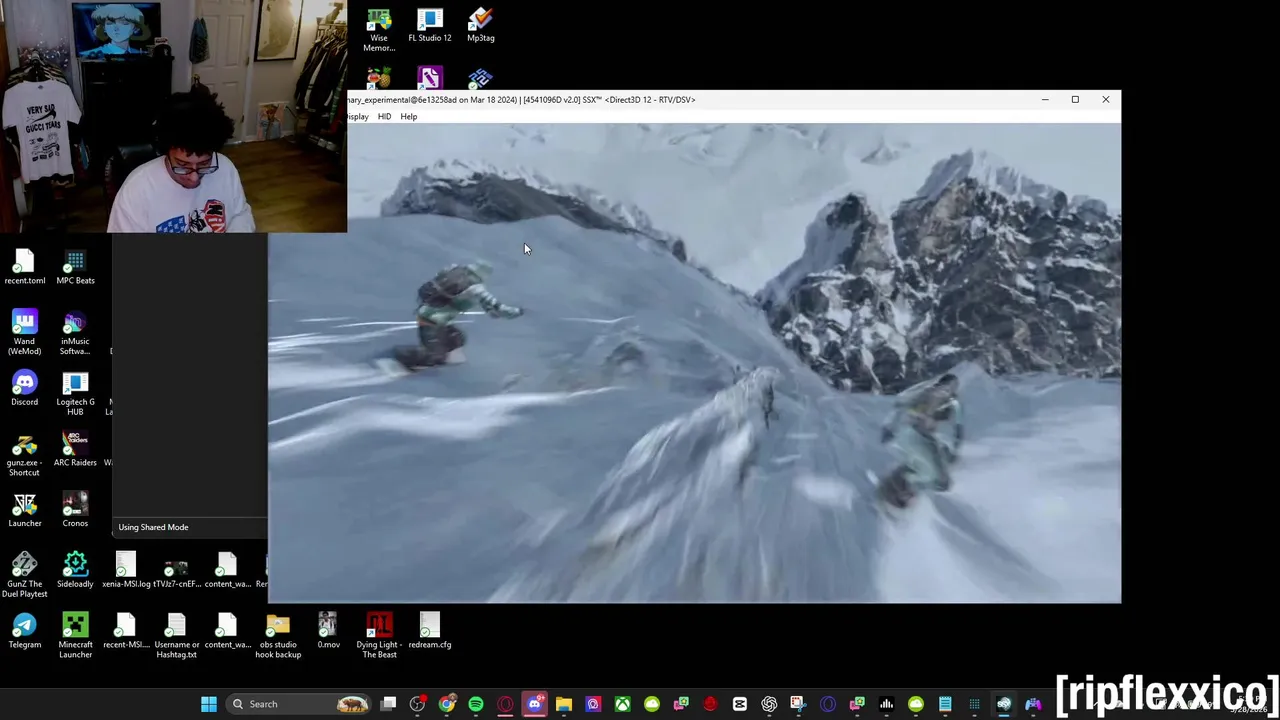Select redream.cfg file on desktop

[430, 632]
